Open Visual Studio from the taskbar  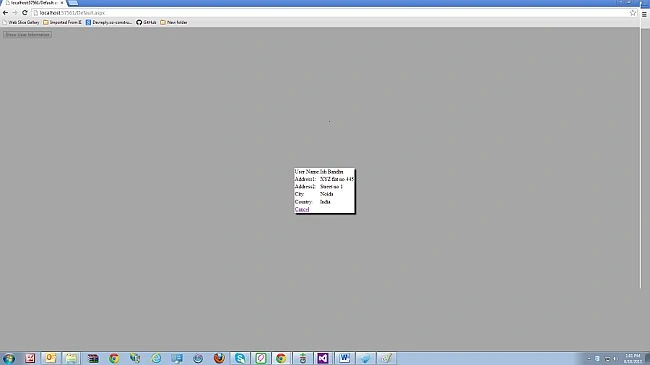coord(323,358)
